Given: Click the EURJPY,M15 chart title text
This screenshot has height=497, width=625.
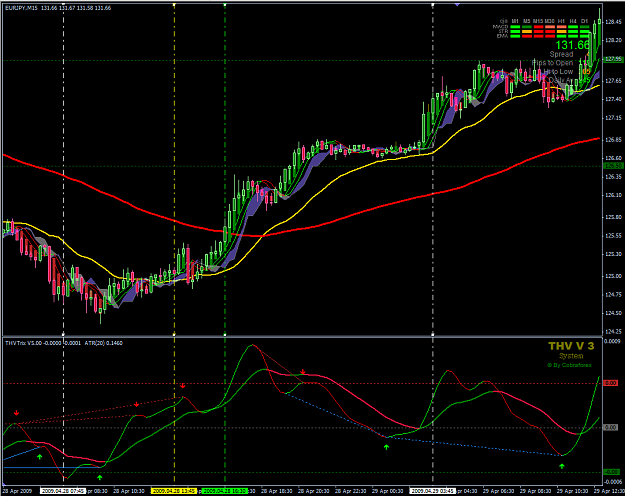Looking at the screenshot, I should point(22,8).
